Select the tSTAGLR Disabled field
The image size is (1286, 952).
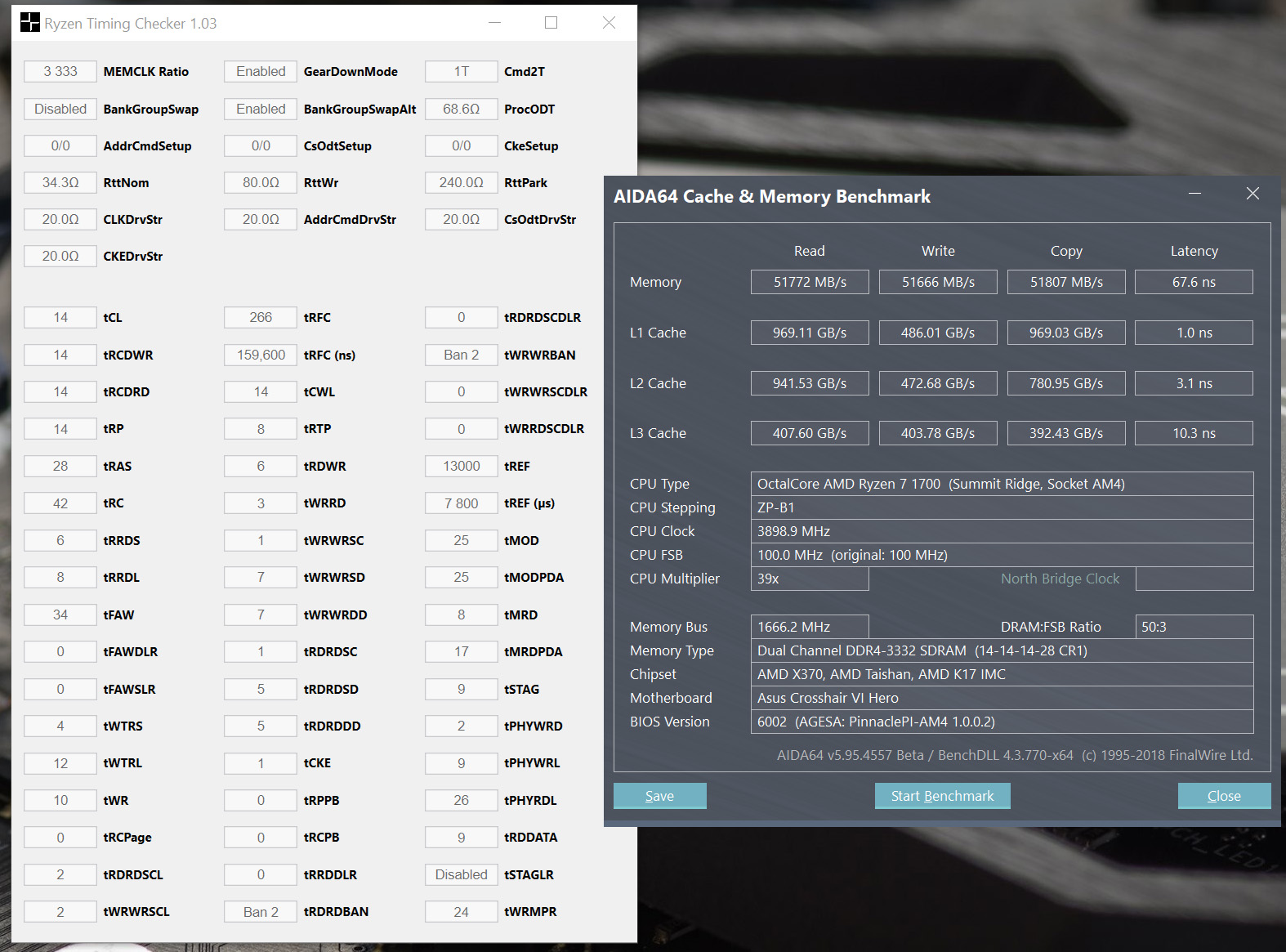click(x=462, y=874)
